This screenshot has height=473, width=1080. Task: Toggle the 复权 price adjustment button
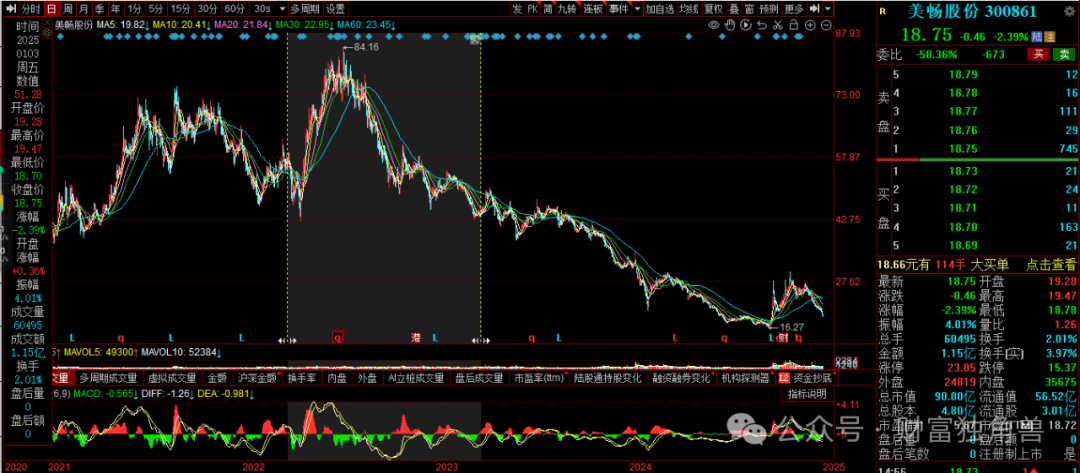(713, 9)
